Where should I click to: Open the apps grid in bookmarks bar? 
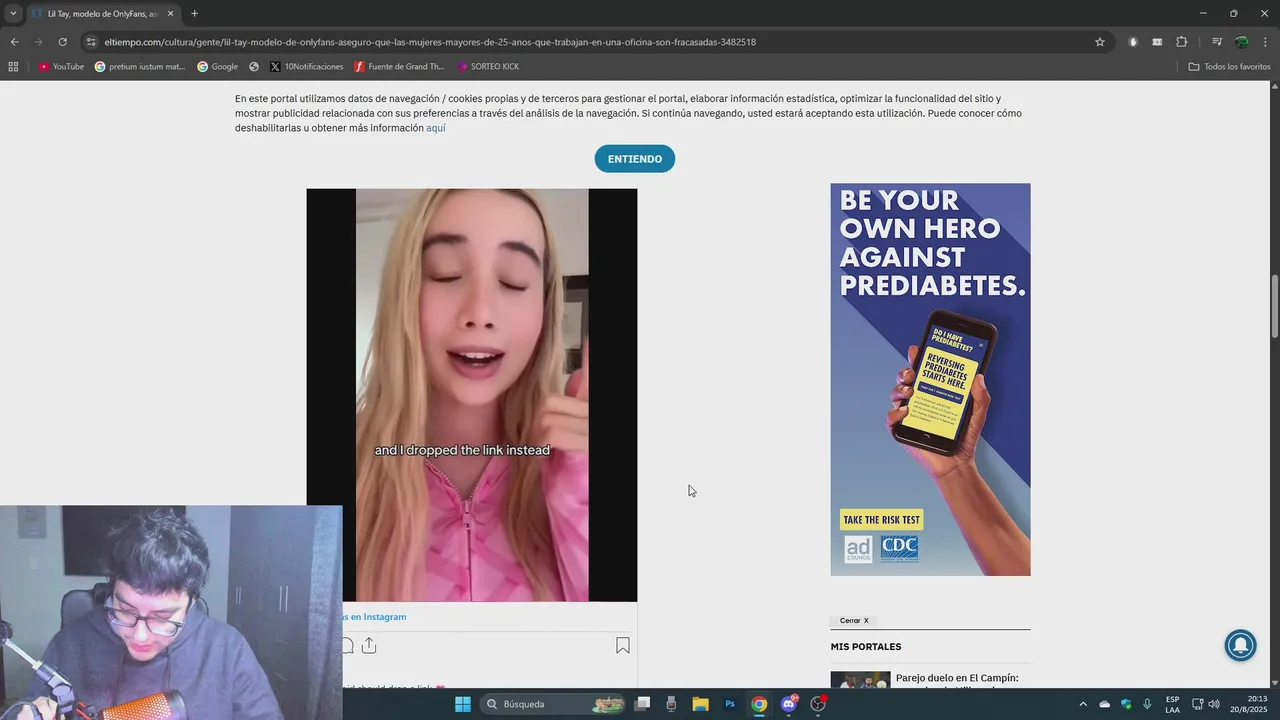point(13,67)
